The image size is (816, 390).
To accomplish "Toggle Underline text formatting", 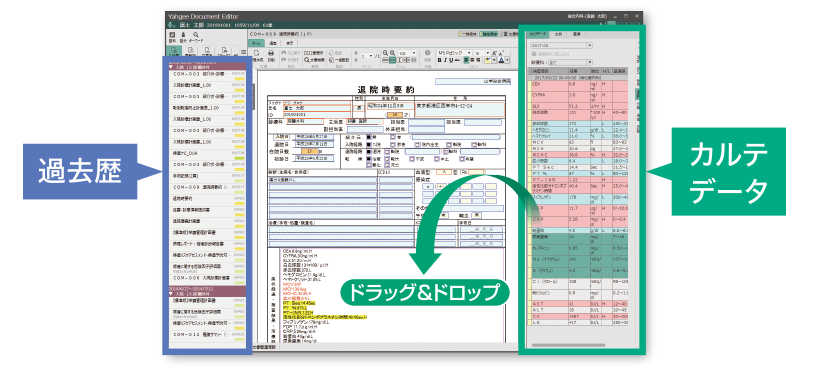I will (x=451, y=60).
